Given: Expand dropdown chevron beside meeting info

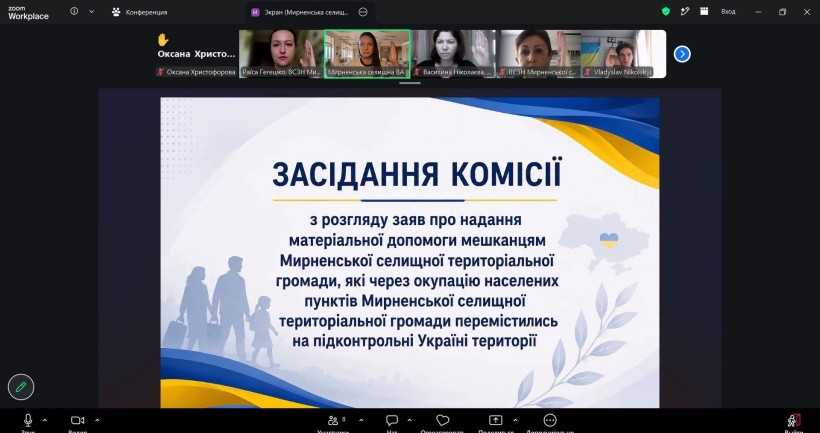Looking at the screenshot, I should pos(92,11).
